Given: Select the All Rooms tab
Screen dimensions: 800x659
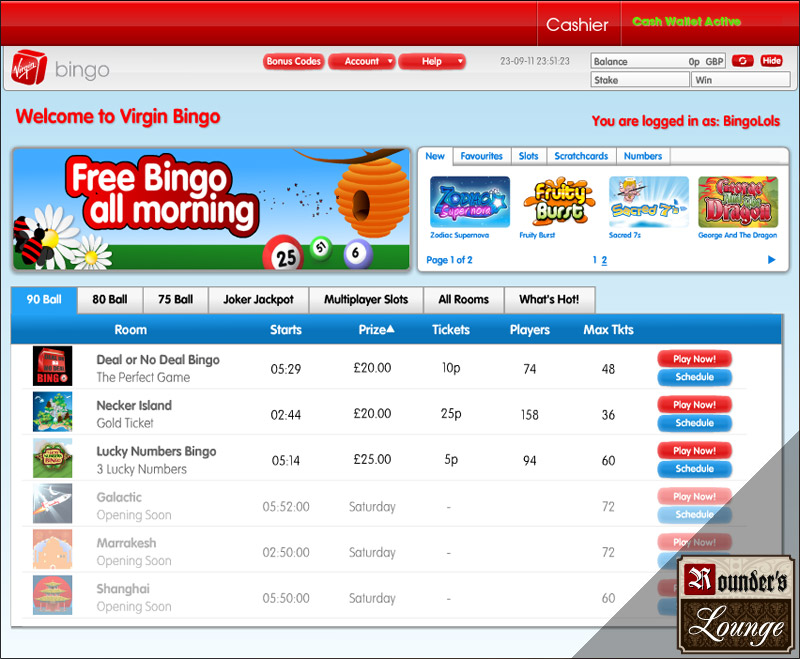Looking at the screenshot, I should coord(464,299).
